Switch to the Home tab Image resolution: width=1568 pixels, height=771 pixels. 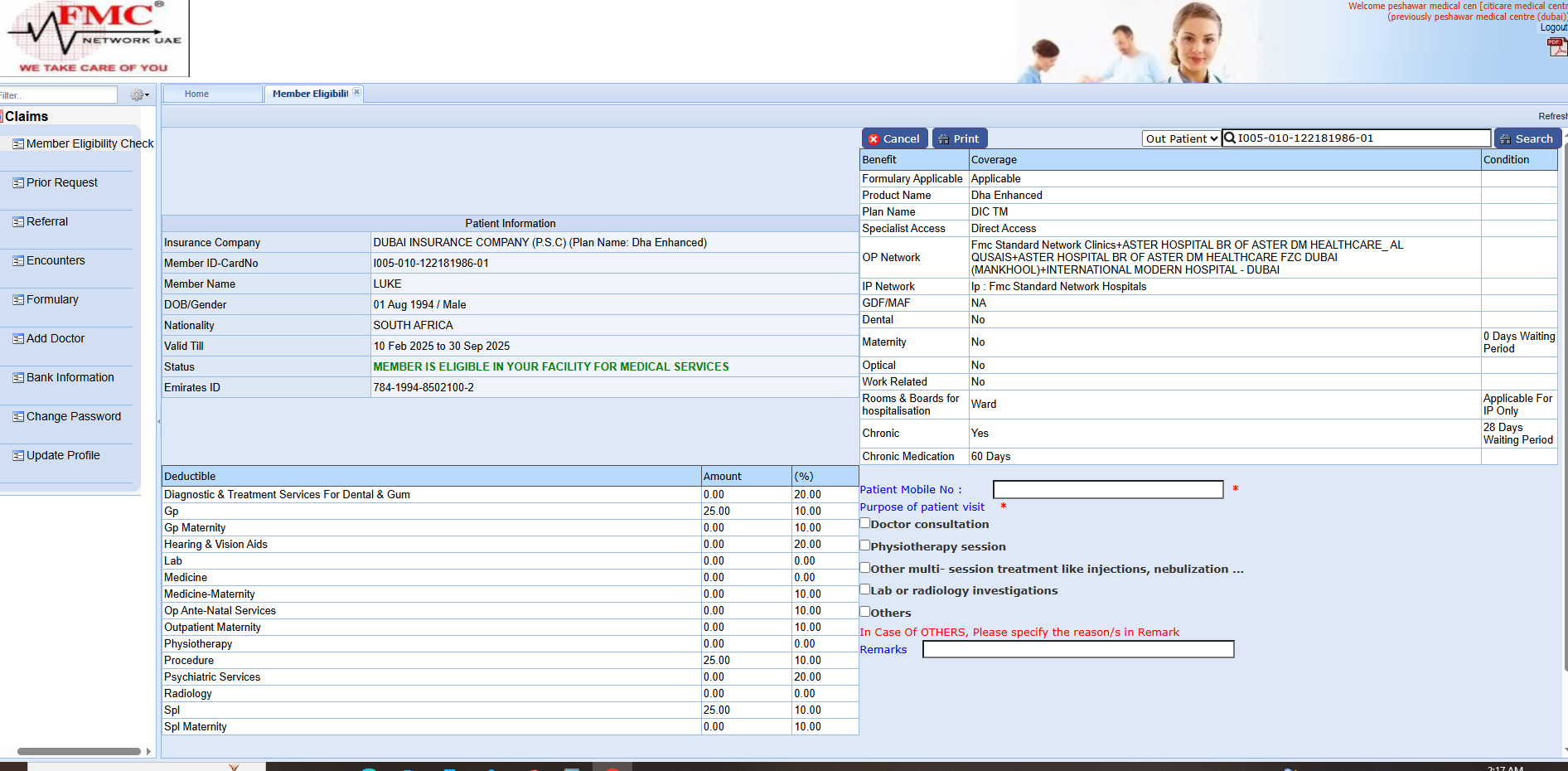coord(196,94)
